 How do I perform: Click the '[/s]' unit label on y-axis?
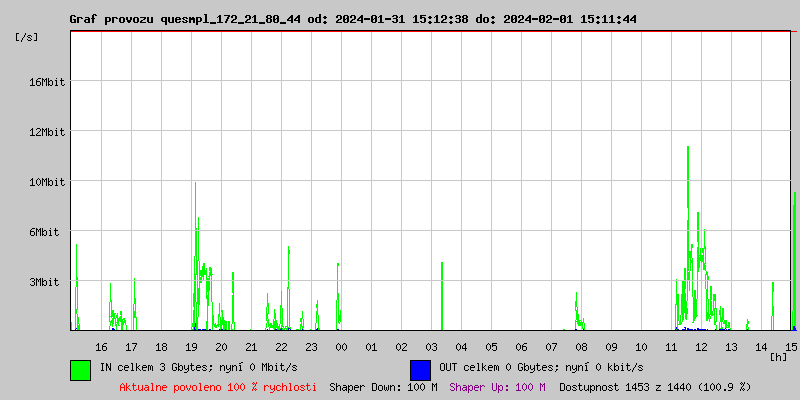click(x=27, y=37)
